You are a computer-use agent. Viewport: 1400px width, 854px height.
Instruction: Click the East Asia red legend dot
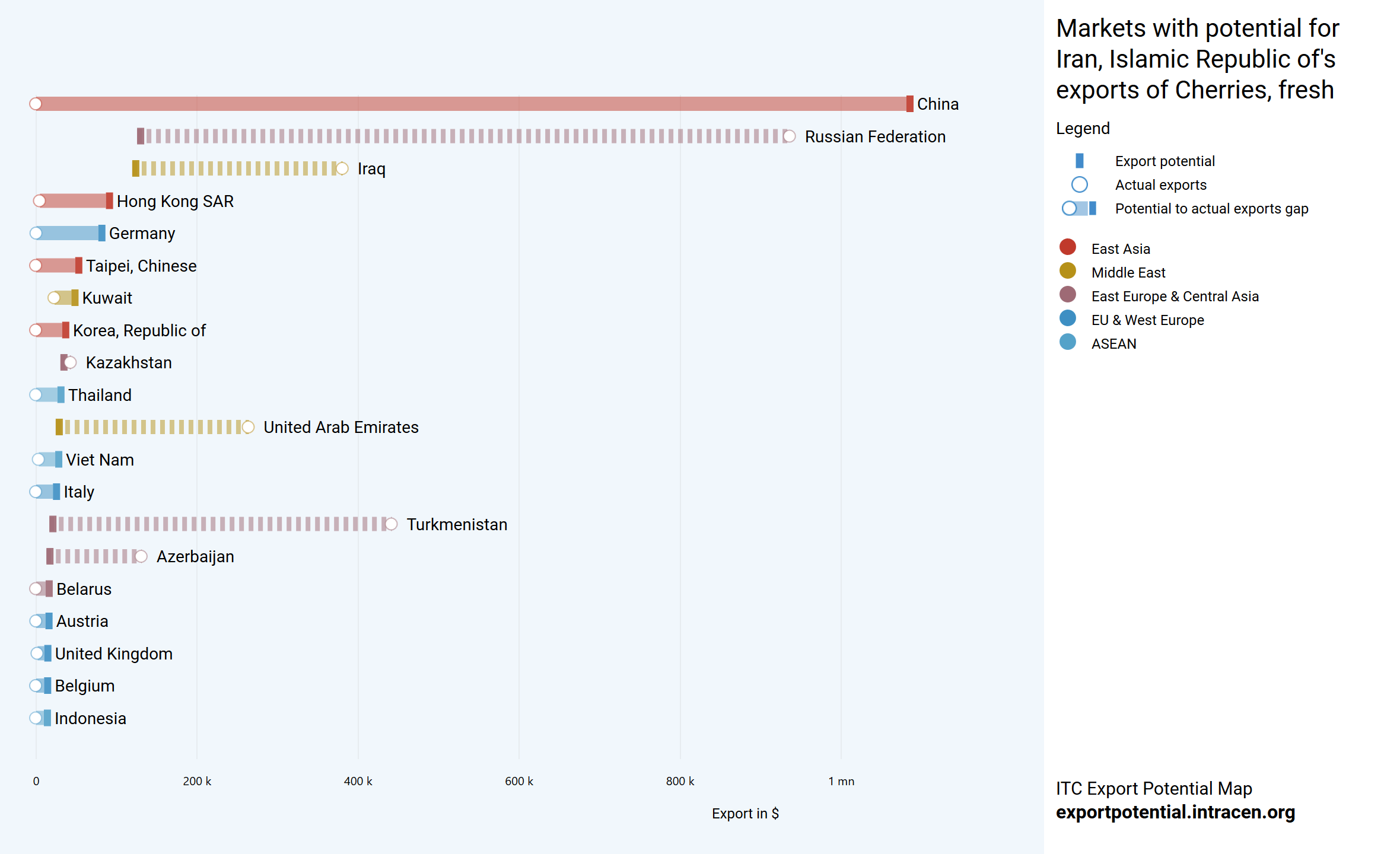click(1067, 247)
